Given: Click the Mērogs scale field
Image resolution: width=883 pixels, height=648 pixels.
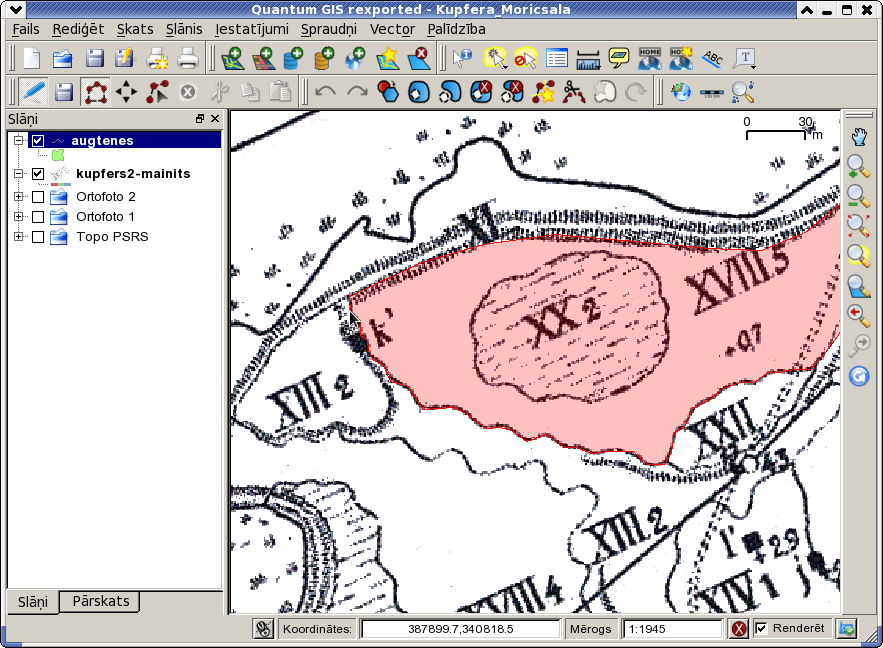Looking at the screenshot, I should coord(672,629).
